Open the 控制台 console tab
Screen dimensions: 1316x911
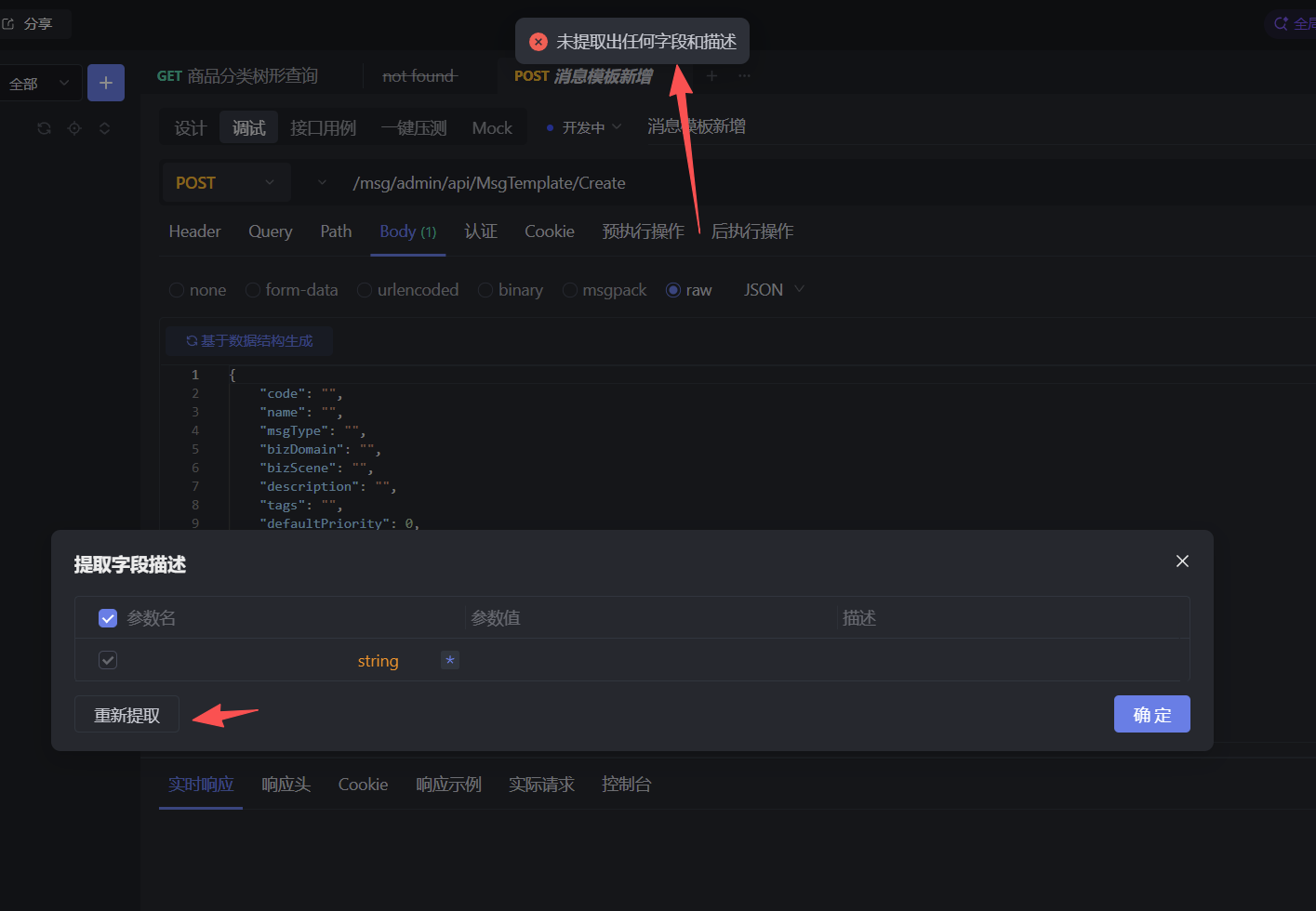click(626, 785)
